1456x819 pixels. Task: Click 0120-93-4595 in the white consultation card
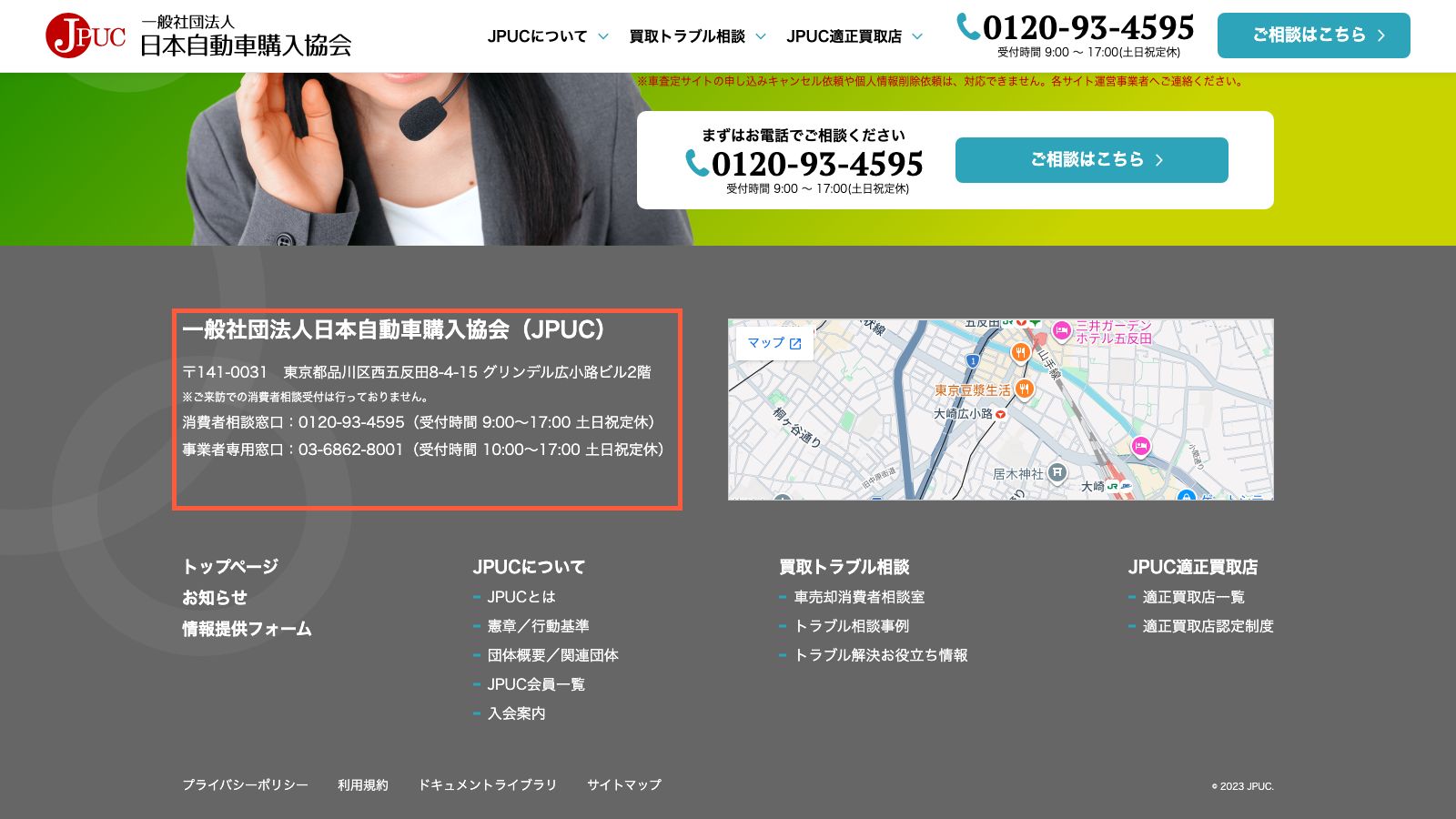(x=817, y=164)
